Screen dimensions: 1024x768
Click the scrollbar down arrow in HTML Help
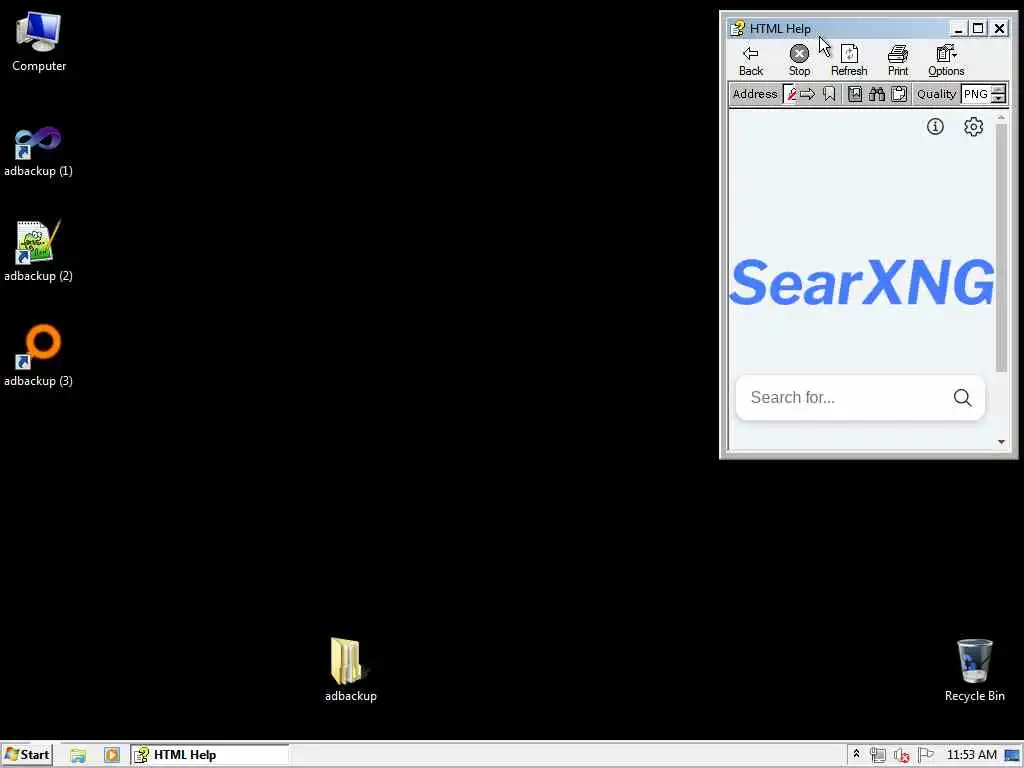pos(1001,442)
